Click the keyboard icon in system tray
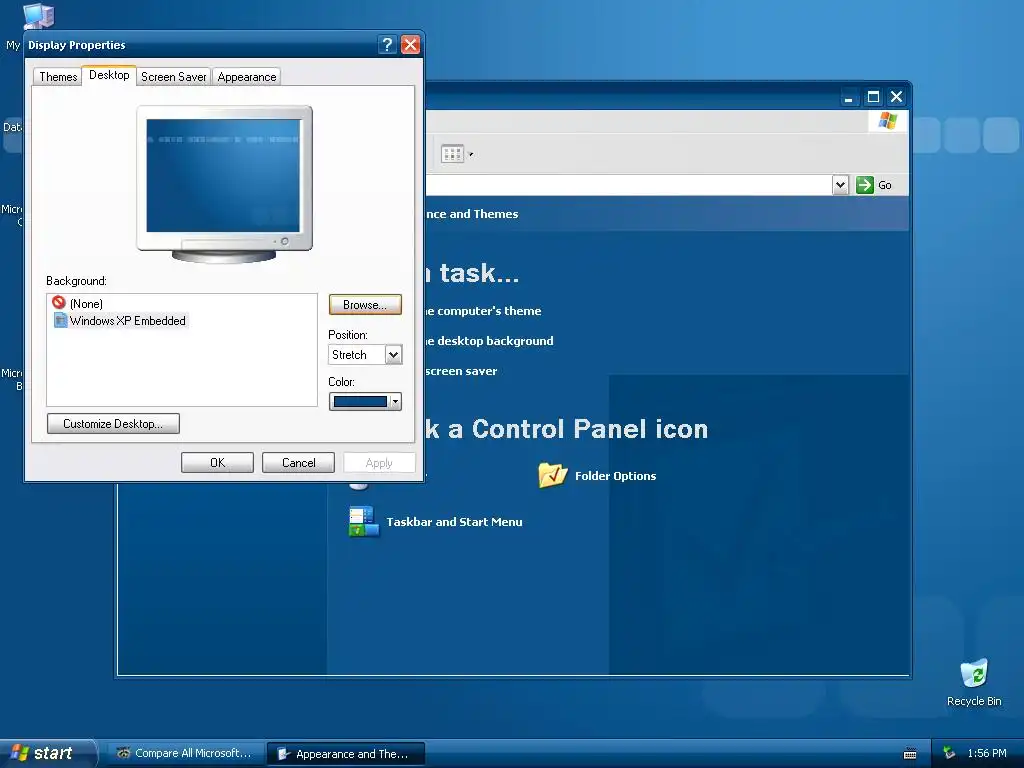Screen dimensions: 1024x768 [x=910, y=754]
